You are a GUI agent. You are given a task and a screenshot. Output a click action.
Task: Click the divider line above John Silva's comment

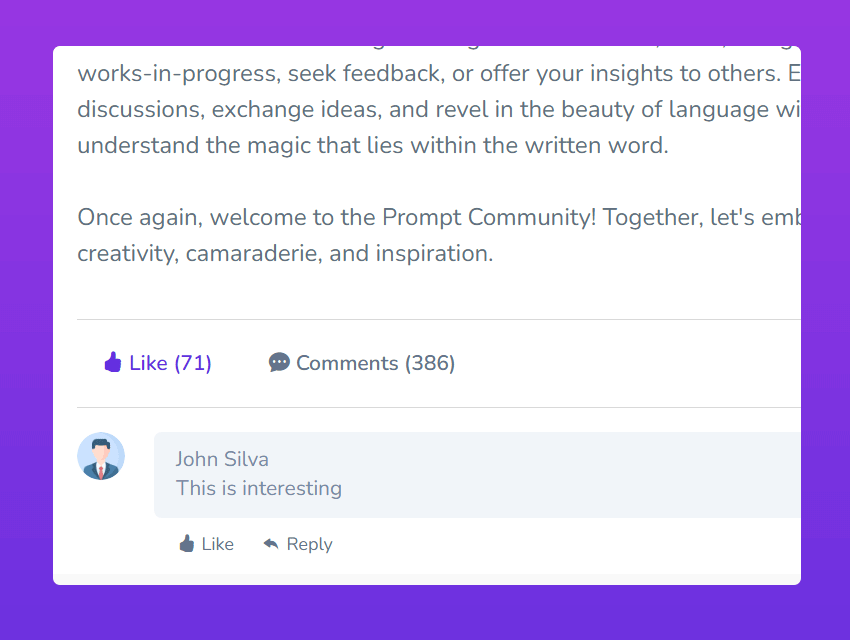click(438, 408)
